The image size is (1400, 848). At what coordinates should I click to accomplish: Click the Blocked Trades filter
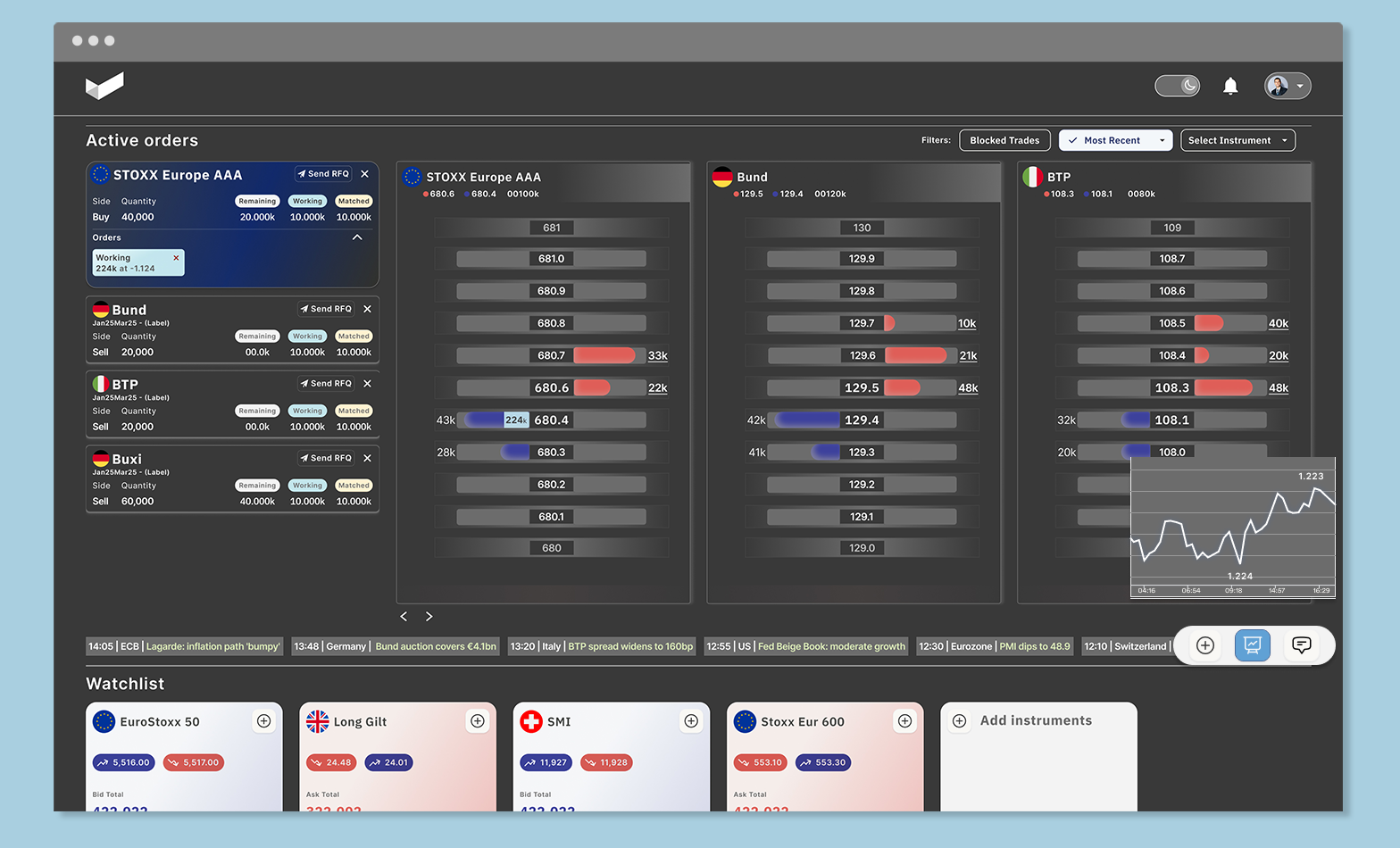coord(1004,140)
